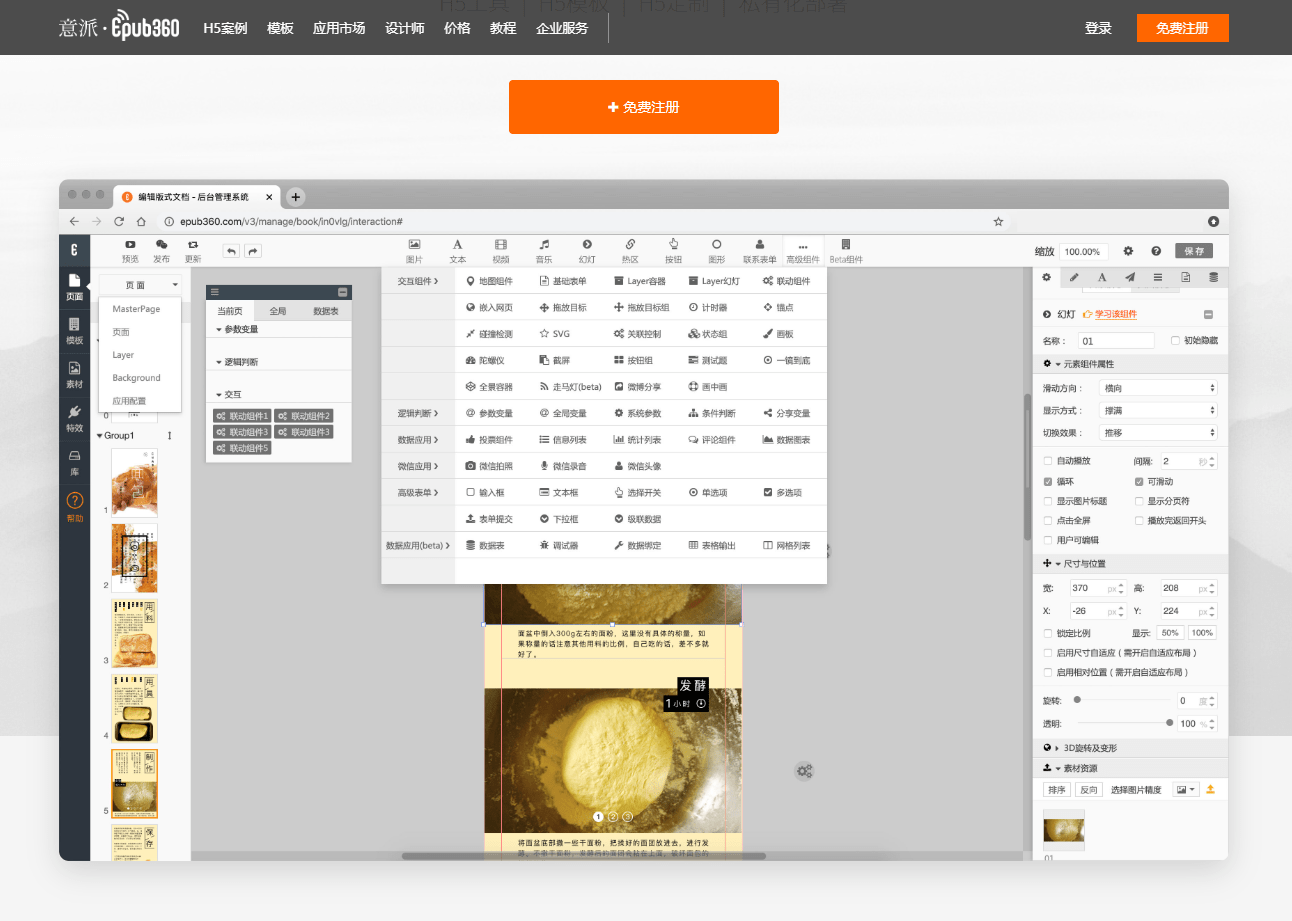Open the 切换效果 dropdown showing 推移

point(1157,433)
